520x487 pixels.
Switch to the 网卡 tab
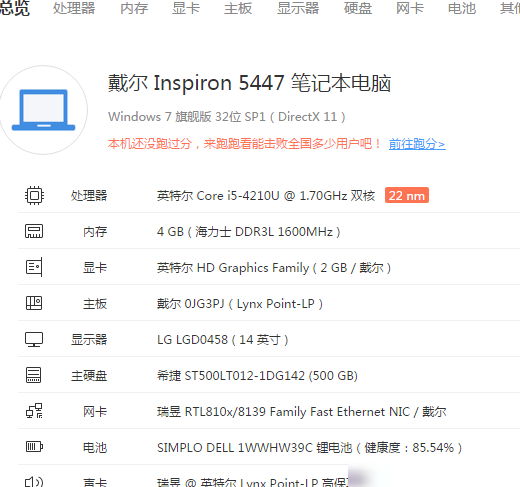point(410,8)
